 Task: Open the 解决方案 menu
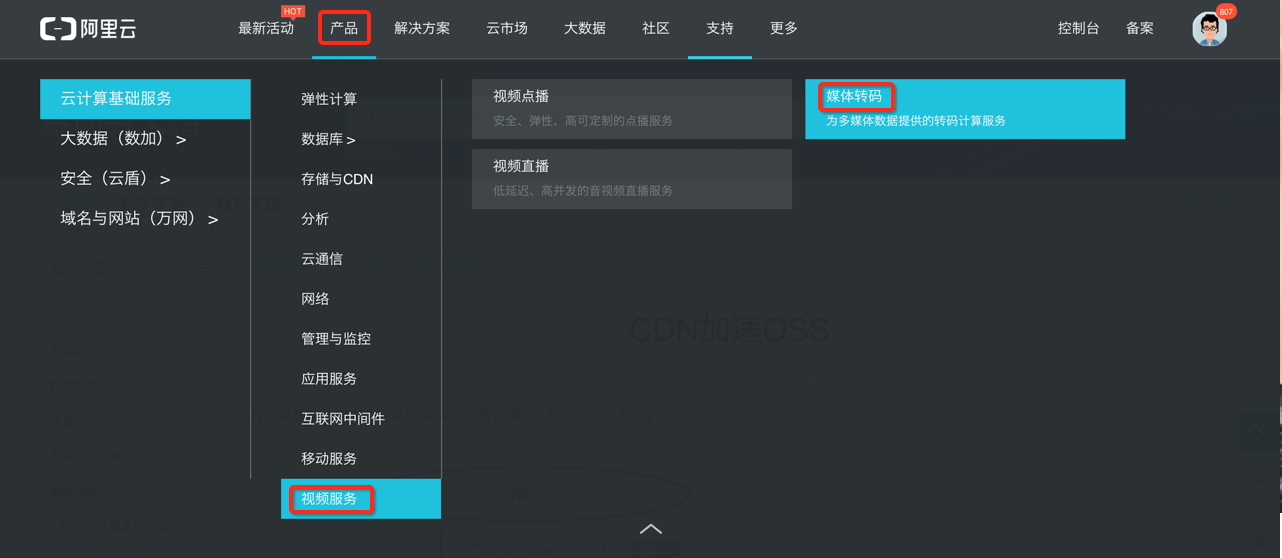(422, 28)
